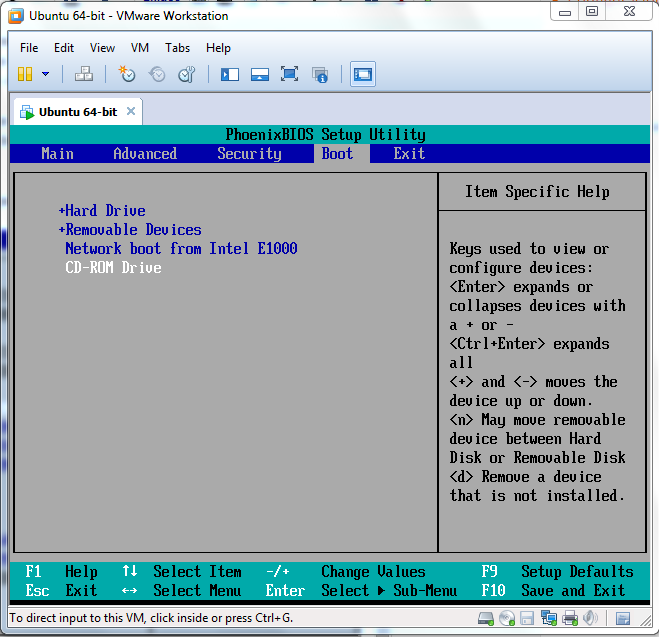659x637 pixels.
Task: Select the CD-ROM Drive boot entry
Action: pyautogui.click(x=113, y=268)
